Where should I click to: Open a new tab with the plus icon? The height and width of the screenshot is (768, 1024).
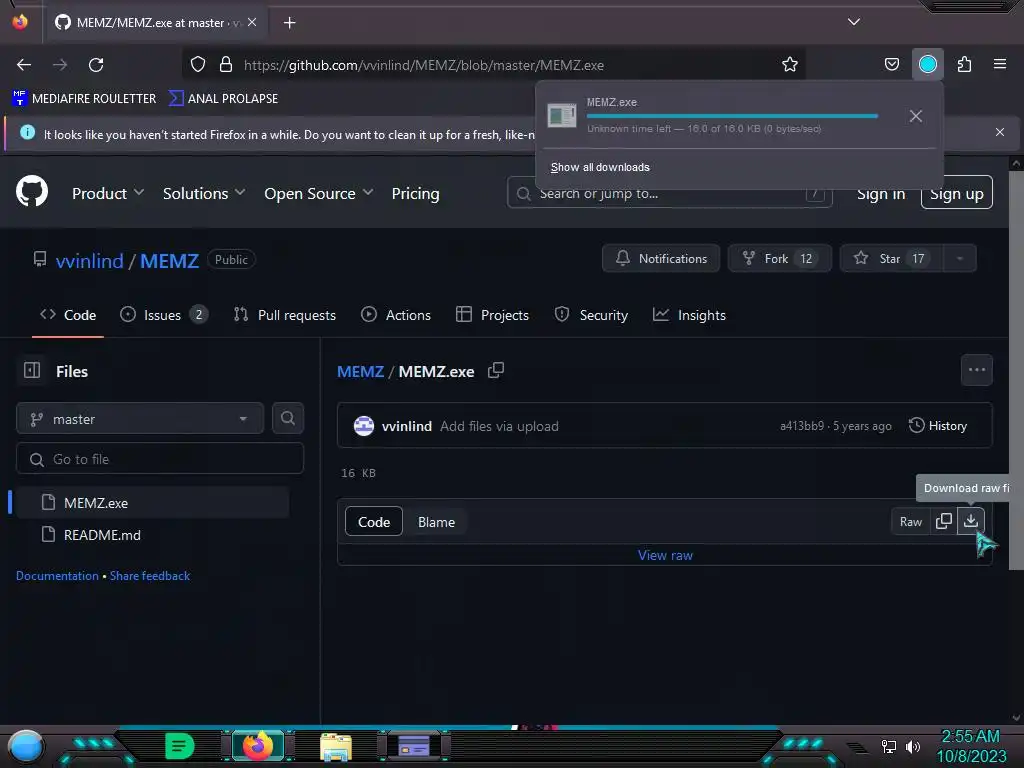point(289,23)
